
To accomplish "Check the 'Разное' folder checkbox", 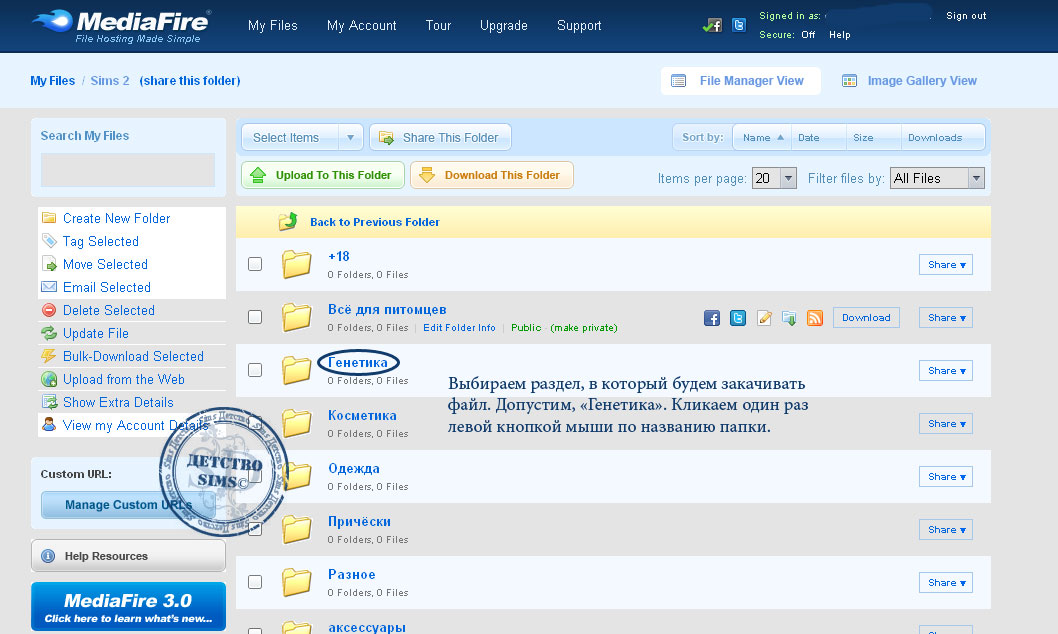I will 255,581.
